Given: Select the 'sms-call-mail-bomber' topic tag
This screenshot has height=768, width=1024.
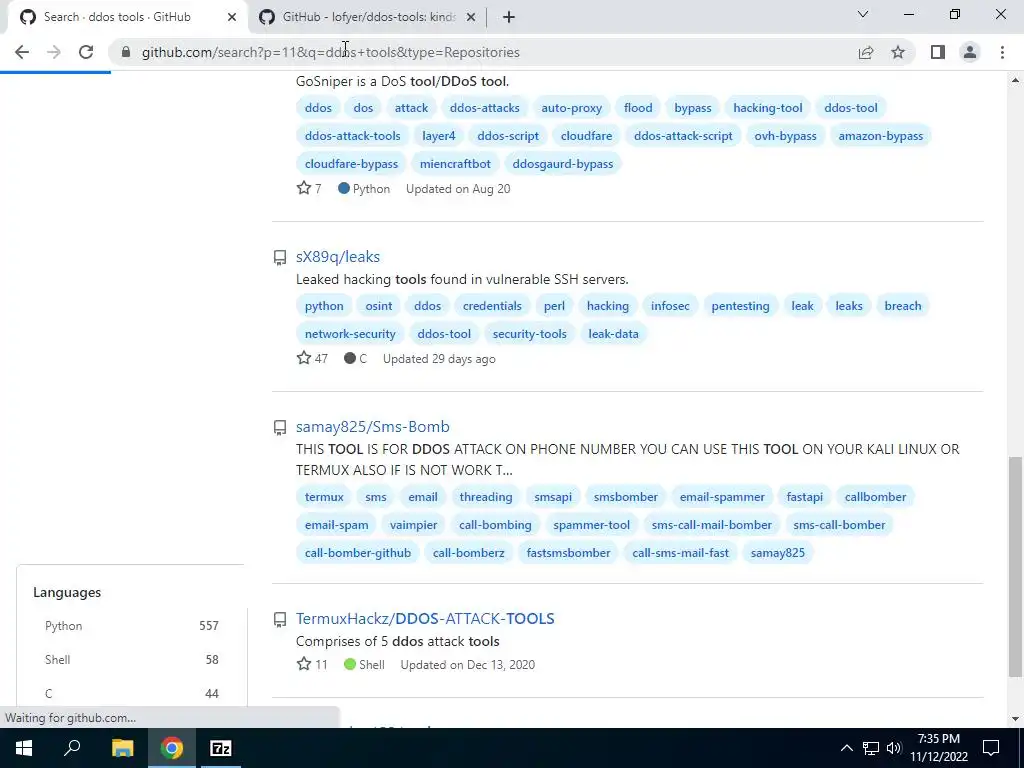Looking at the screenshot, I should point(711,525).
